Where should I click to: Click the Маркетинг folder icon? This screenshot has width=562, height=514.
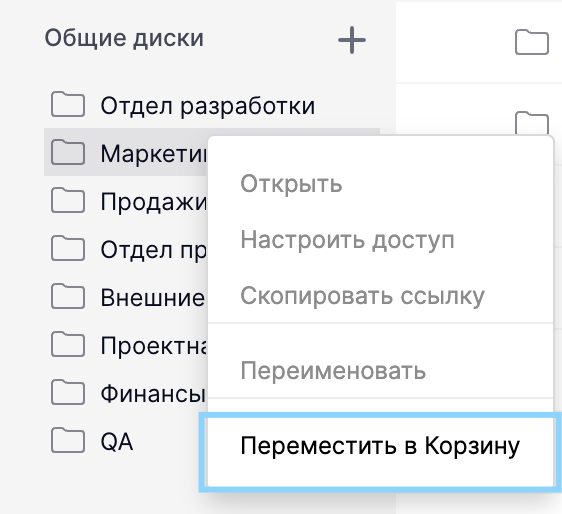point(68,152)
